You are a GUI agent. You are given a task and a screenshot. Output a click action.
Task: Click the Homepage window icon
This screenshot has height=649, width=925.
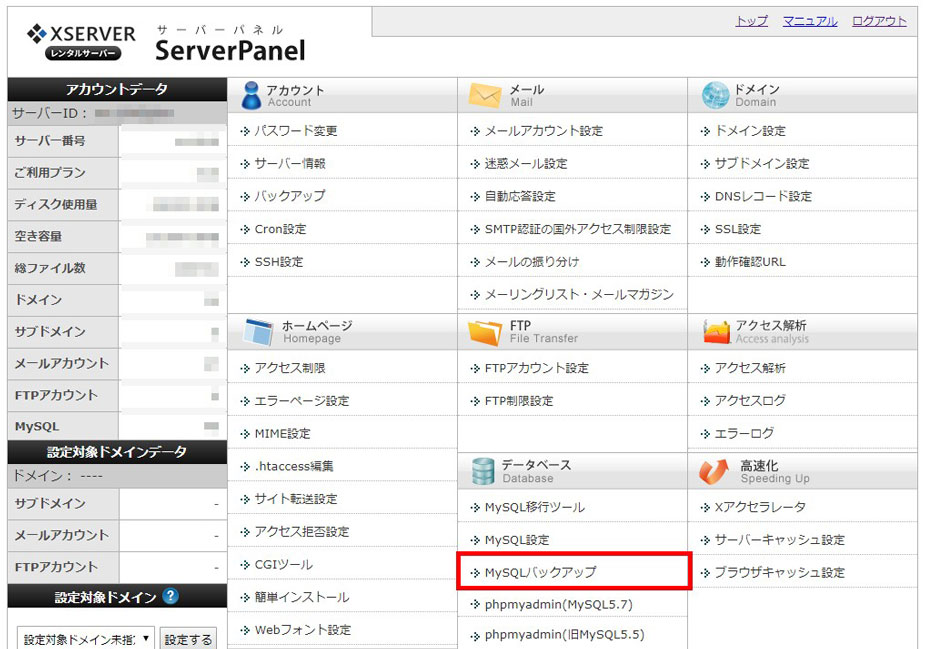pos(258,332)
